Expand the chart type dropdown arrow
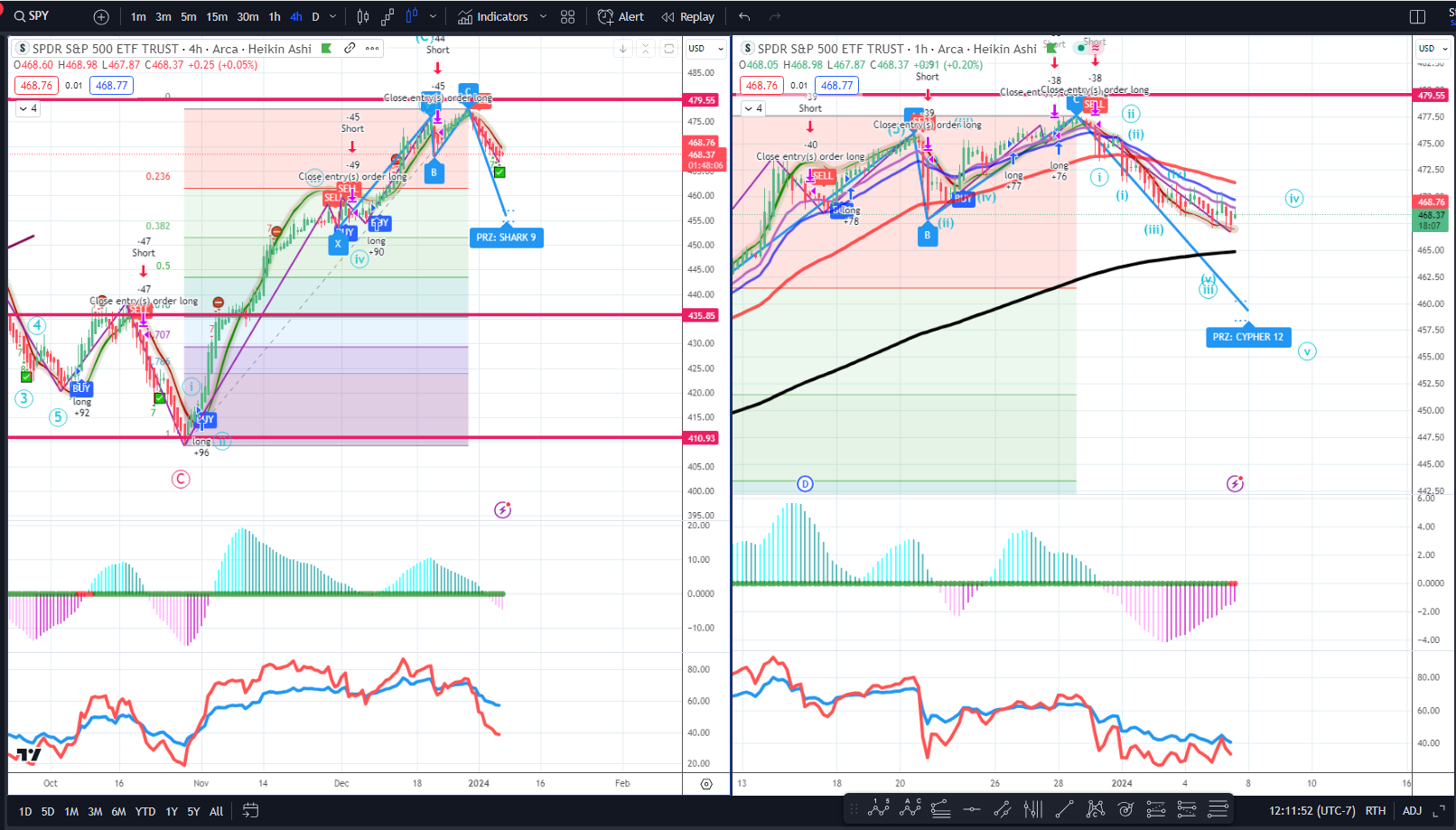The height and width of the screenshot is (830, 1456). pos(433,16)
